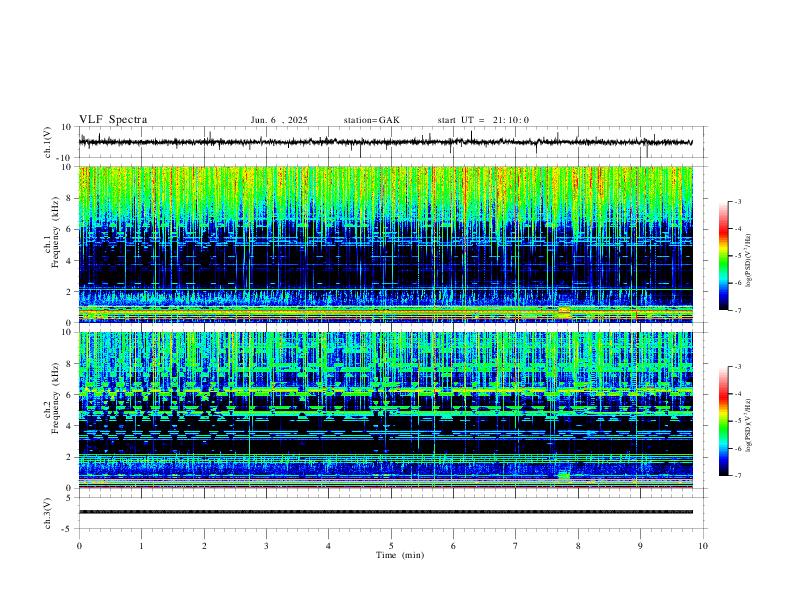Click the "Time (min)" axis title
Image resolution: width=792 pixels, height=612 pixels.
[400, 555]
